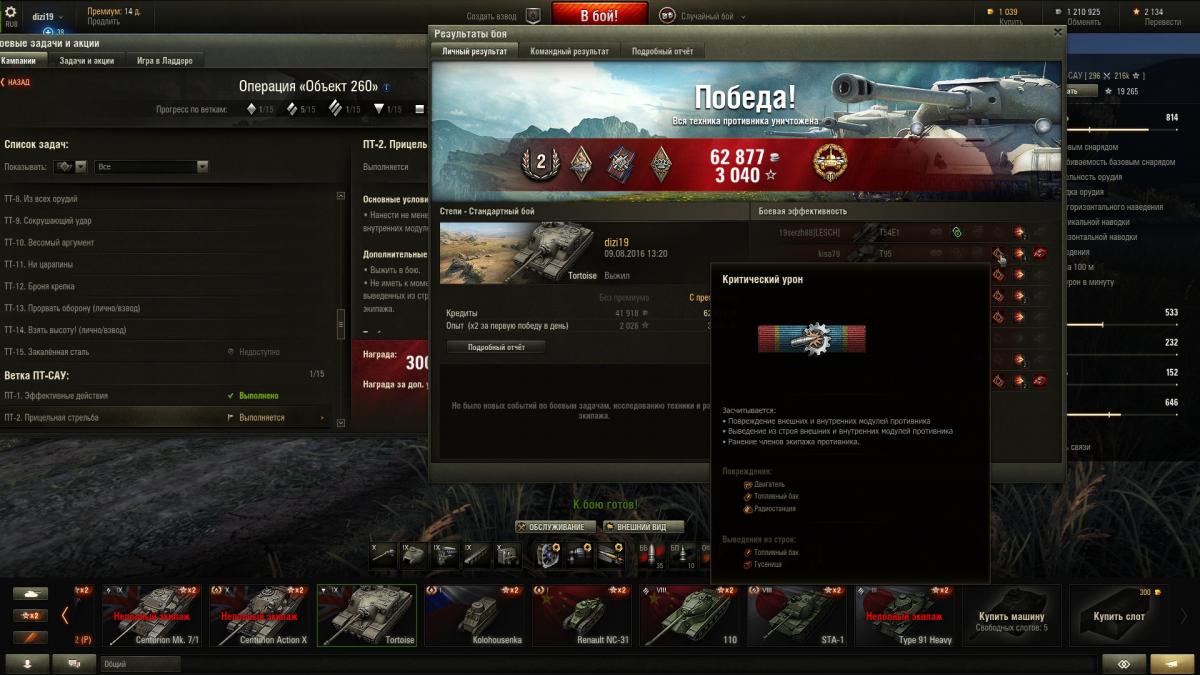The height and width of the screenshot is (675, 1200).
Task: Click Купить under the gold balance
Action: [x=1009, y=22]
